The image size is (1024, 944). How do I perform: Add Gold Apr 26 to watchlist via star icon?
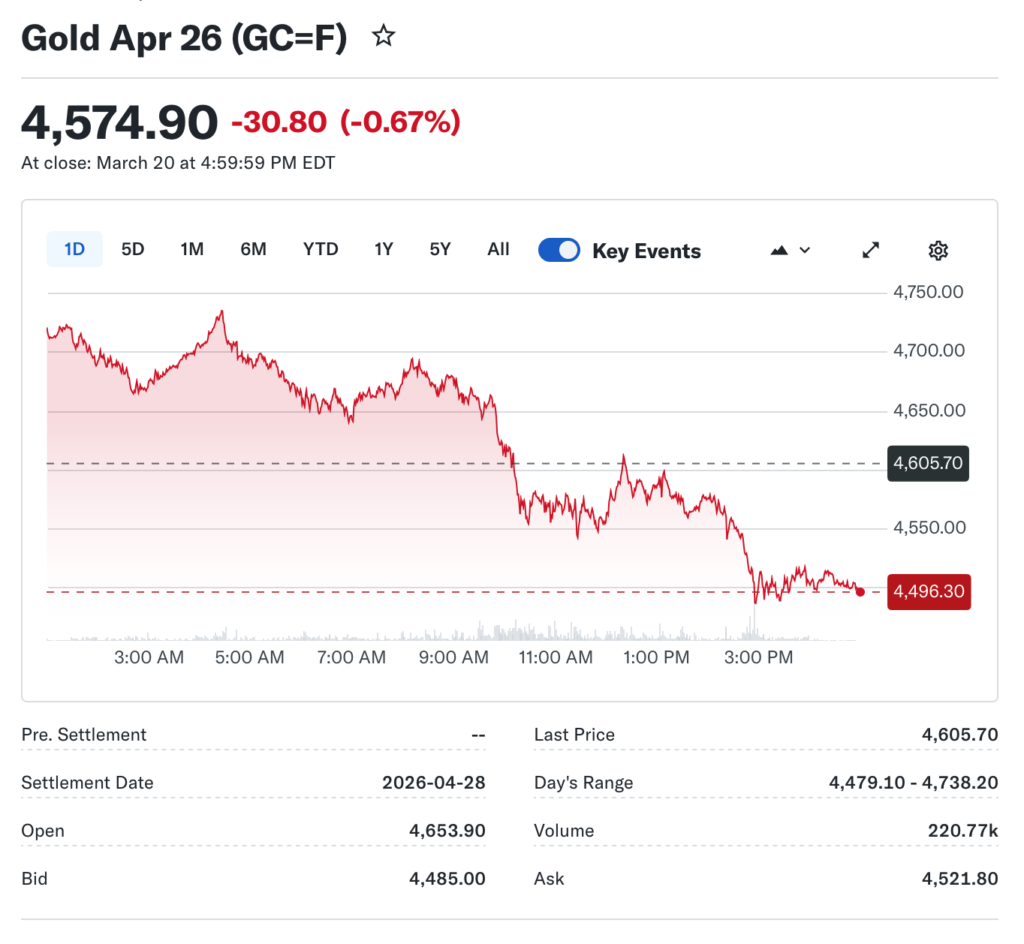click(x=383, y=36)
